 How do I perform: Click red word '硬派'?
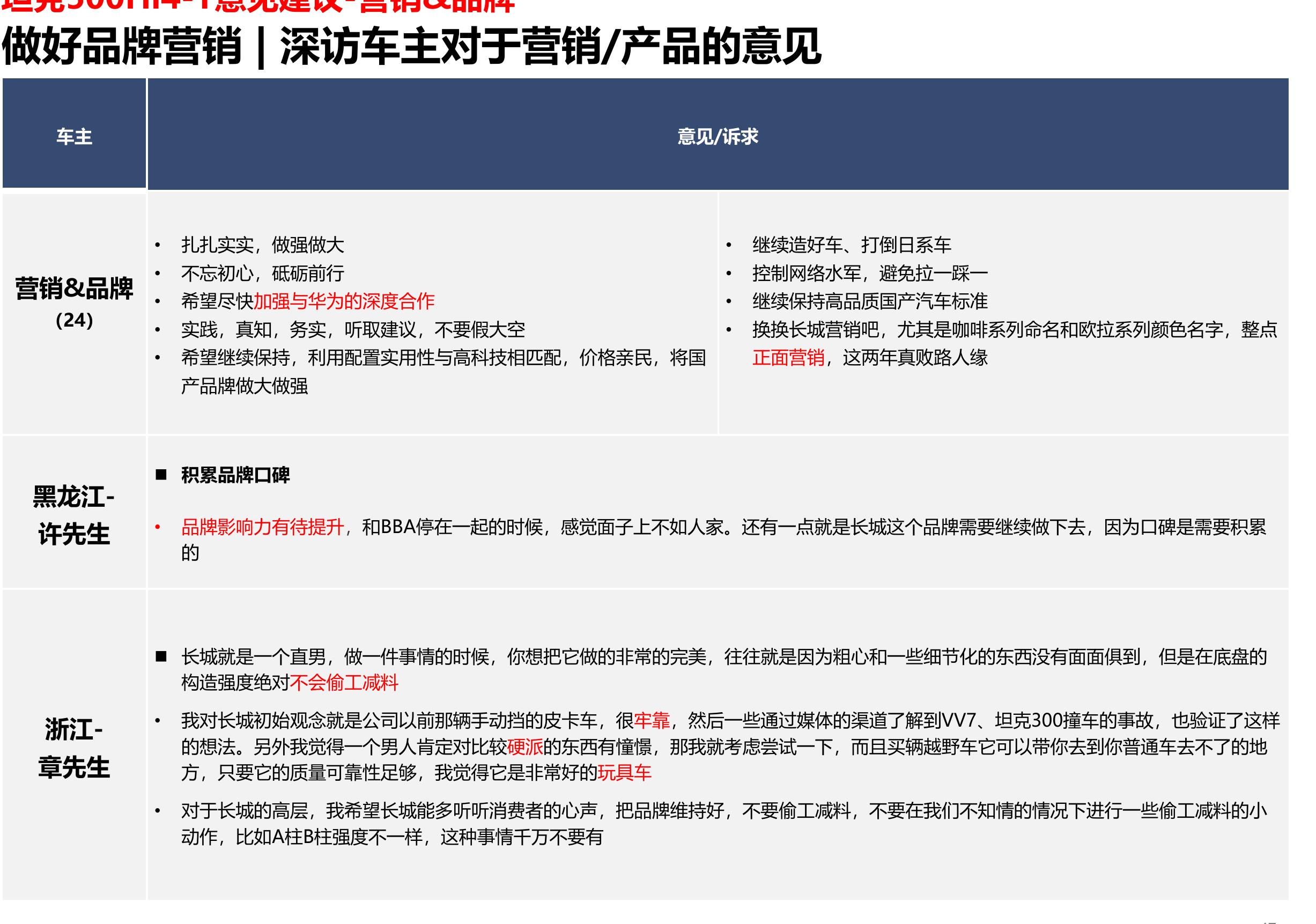(x=525, y=747)
